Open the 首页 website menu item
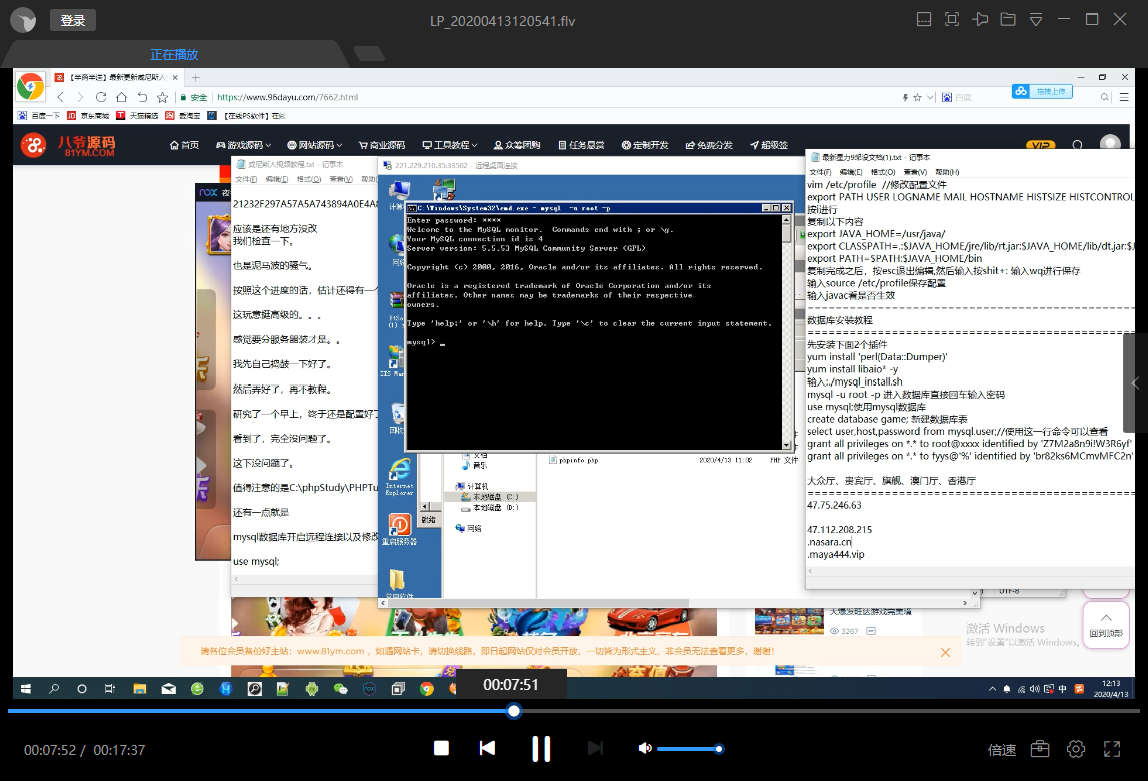Viewport: 1148px width, 781px height. pos(184,145)
